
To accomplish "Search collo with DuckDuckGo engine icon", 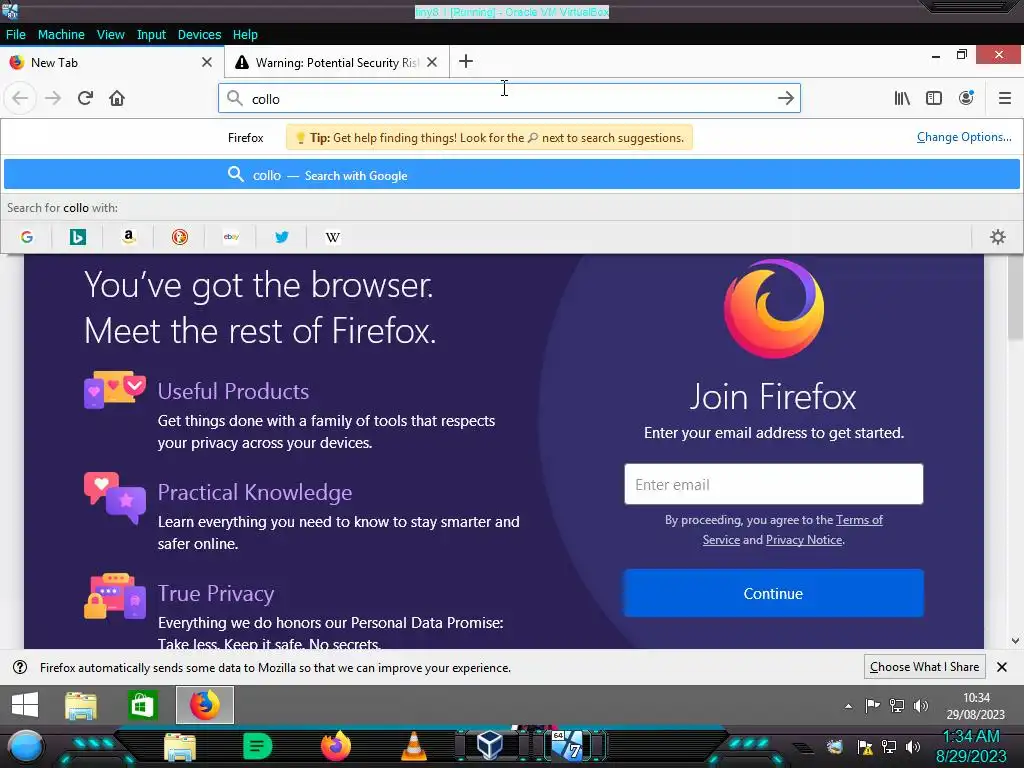I will pyautogui.click(x=180, y=237).
